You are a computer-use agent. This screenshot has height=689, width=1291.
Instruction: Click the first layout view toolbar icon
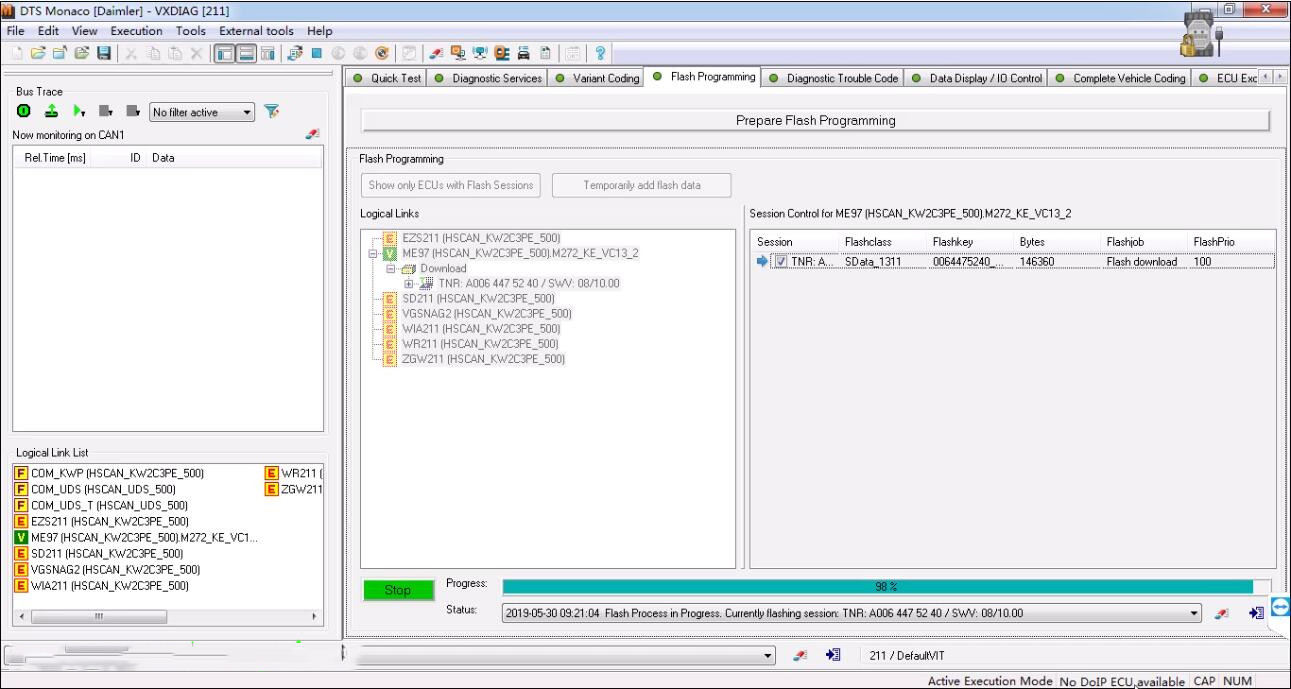(226, 53)
